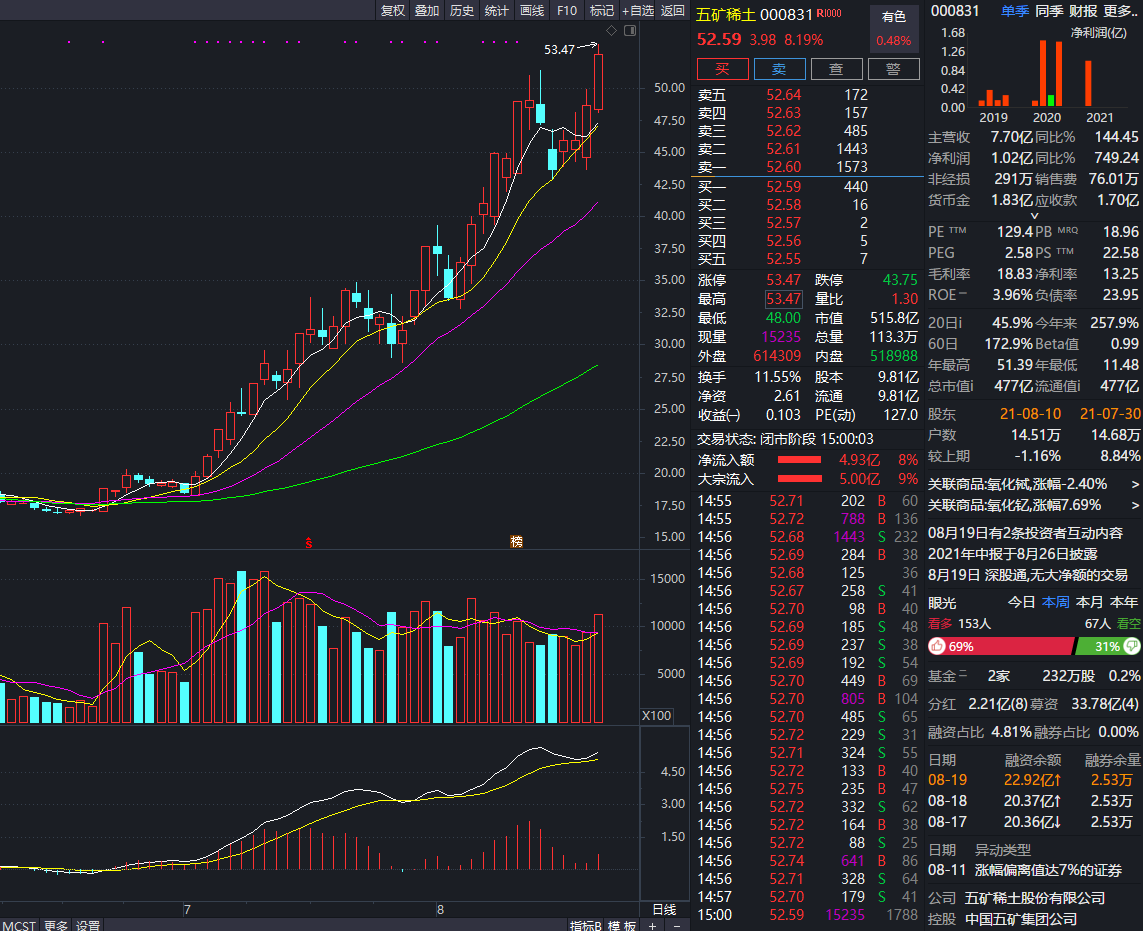Click the blue 卖 sell button
Image resolution: width=1143 pixels, height=931 pixels.
779,69
